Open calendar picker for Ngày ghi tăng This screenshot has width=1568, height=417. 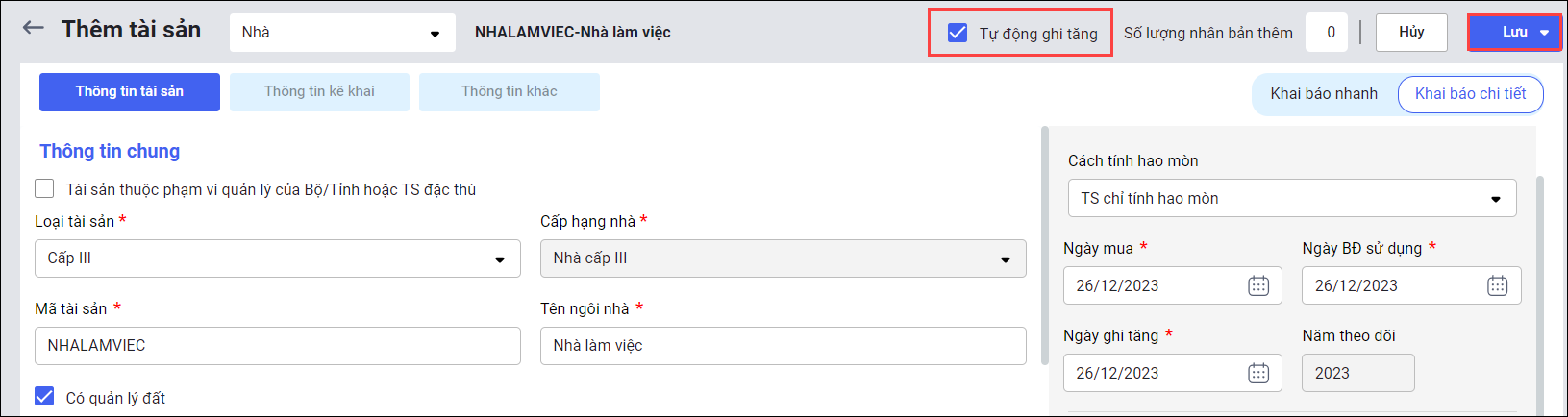[x=1258, y=373]
